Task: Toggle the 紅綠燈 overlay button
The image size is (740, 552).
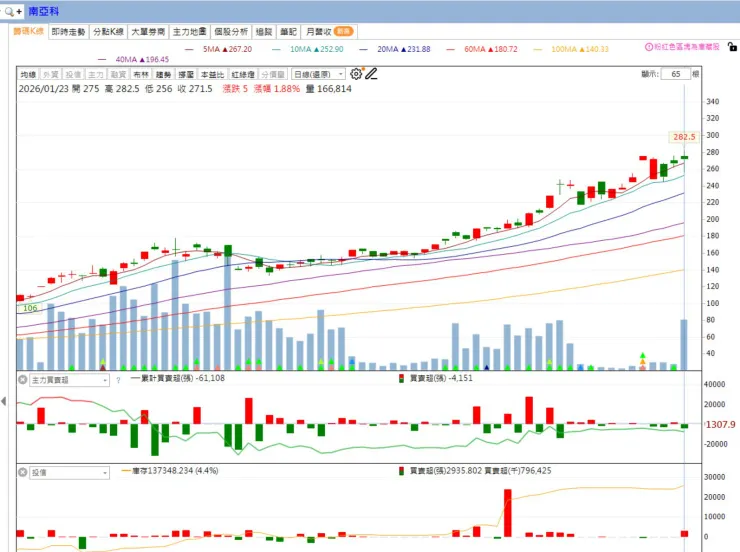Action: tap(243, 74)
